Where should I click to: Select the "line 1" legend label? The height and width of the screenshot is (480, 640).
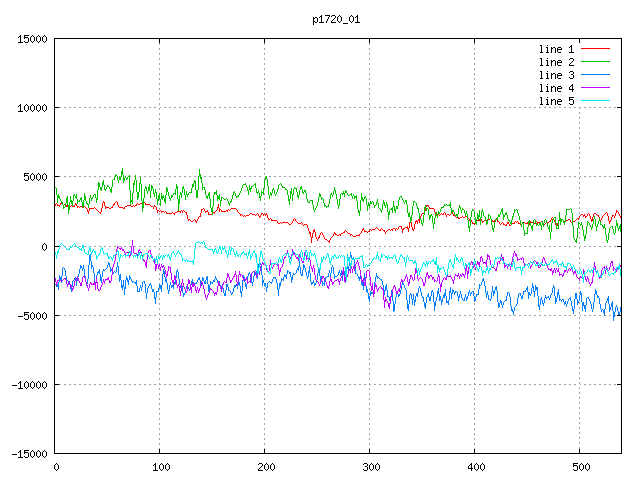pyautogui.click(x=557, y=48)
